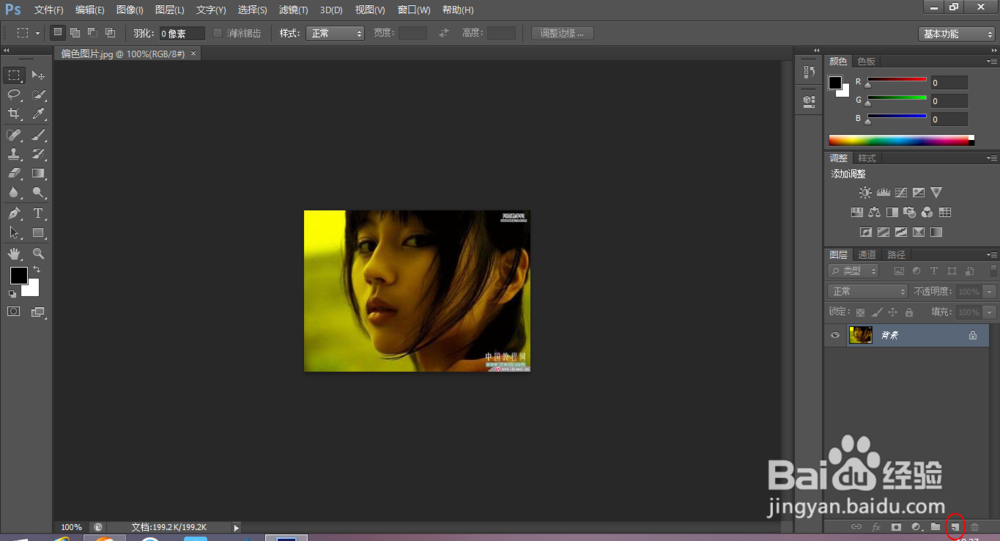Image resolution: width=1000 pixels, height=541 pixels.
Task: Select the Eyedropper tool
Action: point(38,114)
